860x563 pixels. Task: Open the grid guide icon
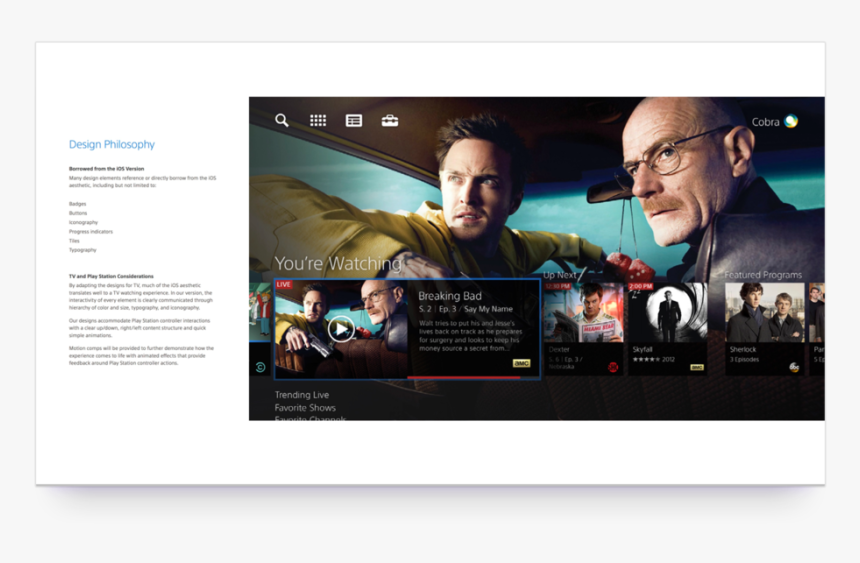(x=318, y=120)
